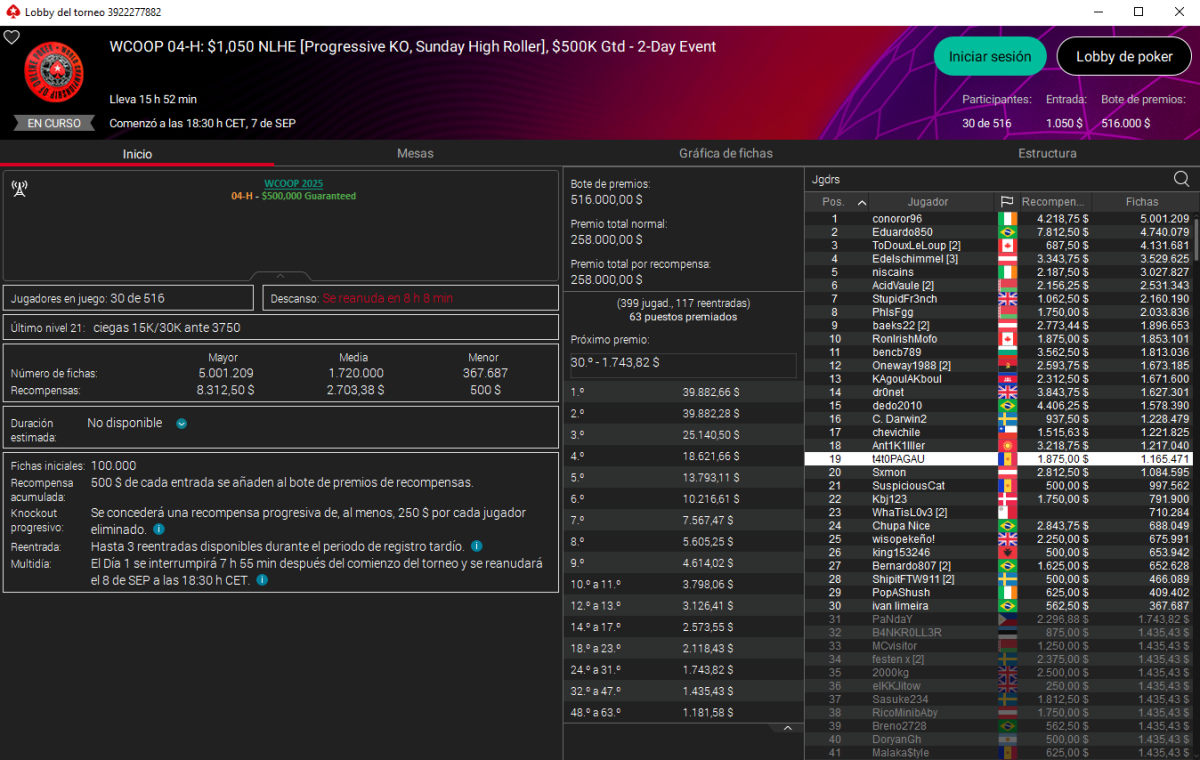The height and width of the screenshot is (760, 1200).
Task: Click the flag in Kbj123's row
Action: [x=1007, y=499]
